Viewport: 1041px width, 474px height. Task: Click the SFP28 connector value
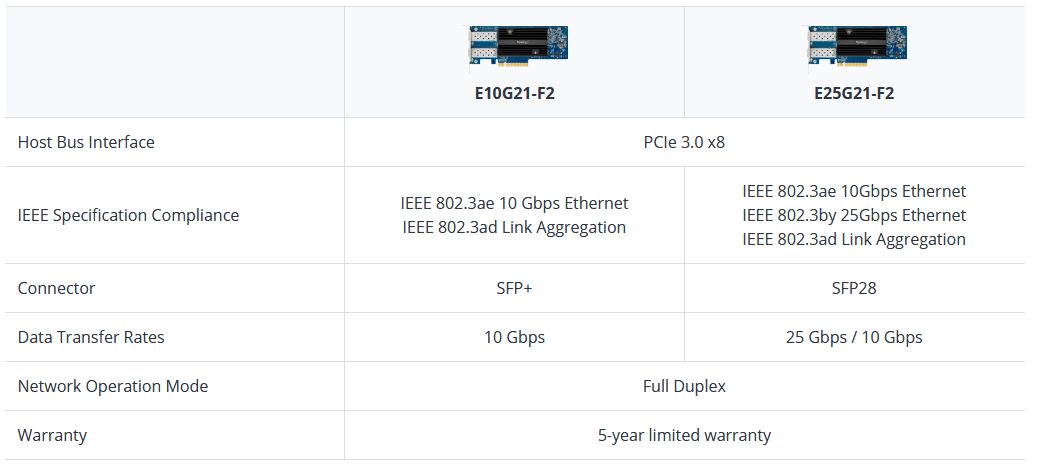tap(853, 288)
